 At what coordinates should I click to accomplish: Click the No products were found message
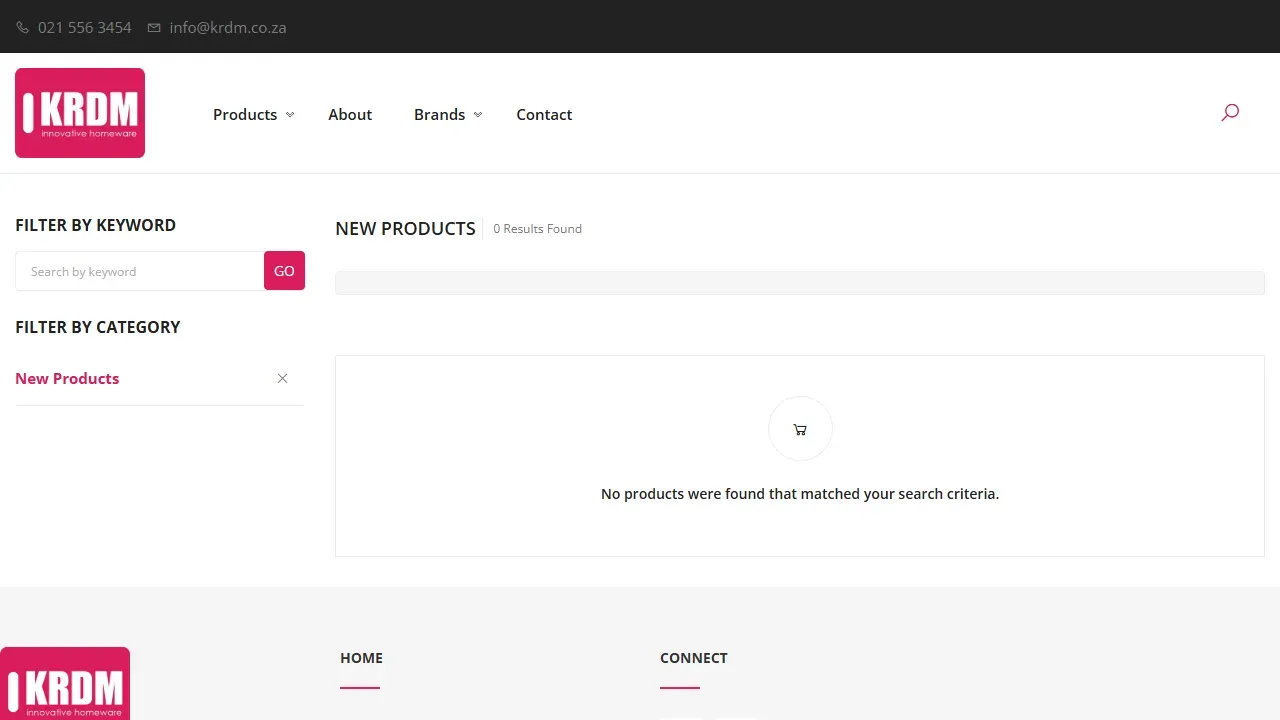[x=800, y=494]
